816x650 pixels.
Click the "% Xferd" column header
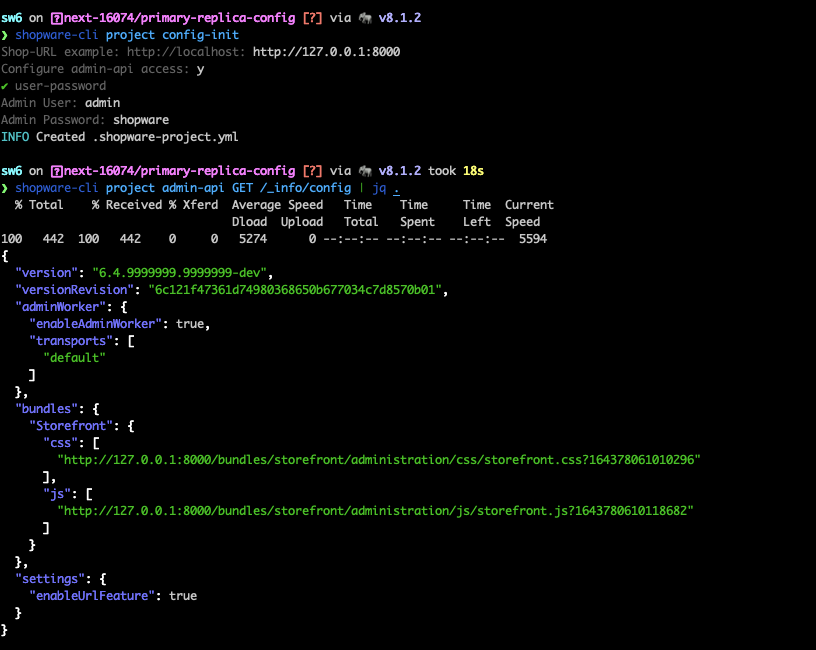pyautogui.click(x=194, y=205)
